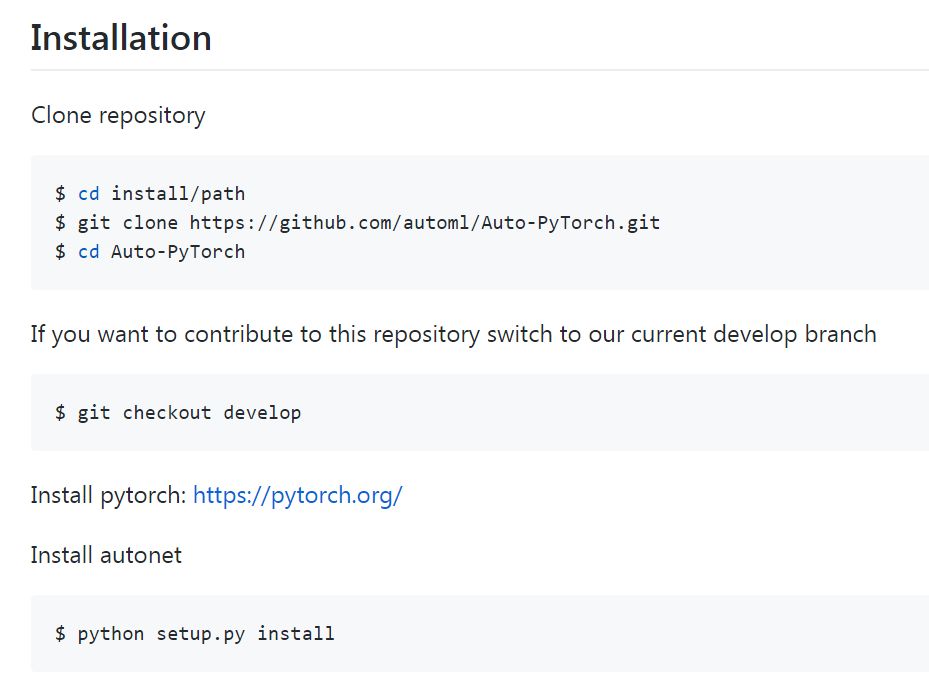Click the blue "cd" keyword before install/path

(x=89, y=193)
